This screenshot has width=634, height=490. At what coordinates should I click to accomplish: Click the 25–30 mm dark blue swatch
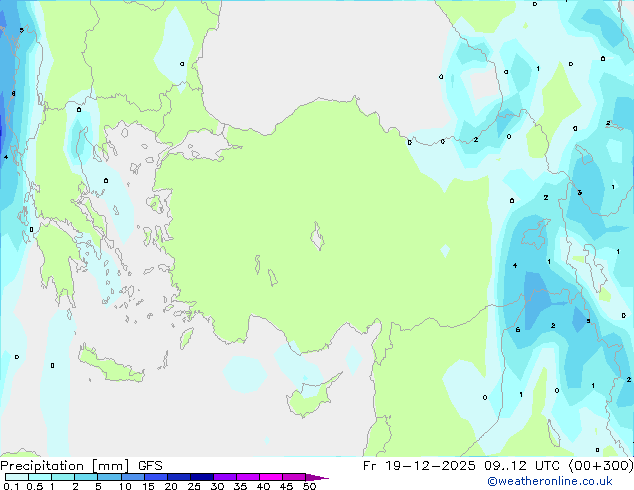point(202,477)
